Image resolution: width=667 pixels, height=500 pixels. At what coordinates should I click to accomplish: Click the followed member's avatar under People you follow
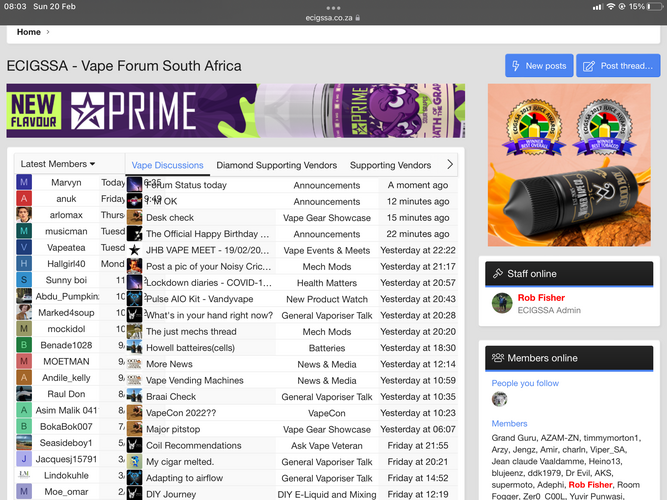point(499,399)
